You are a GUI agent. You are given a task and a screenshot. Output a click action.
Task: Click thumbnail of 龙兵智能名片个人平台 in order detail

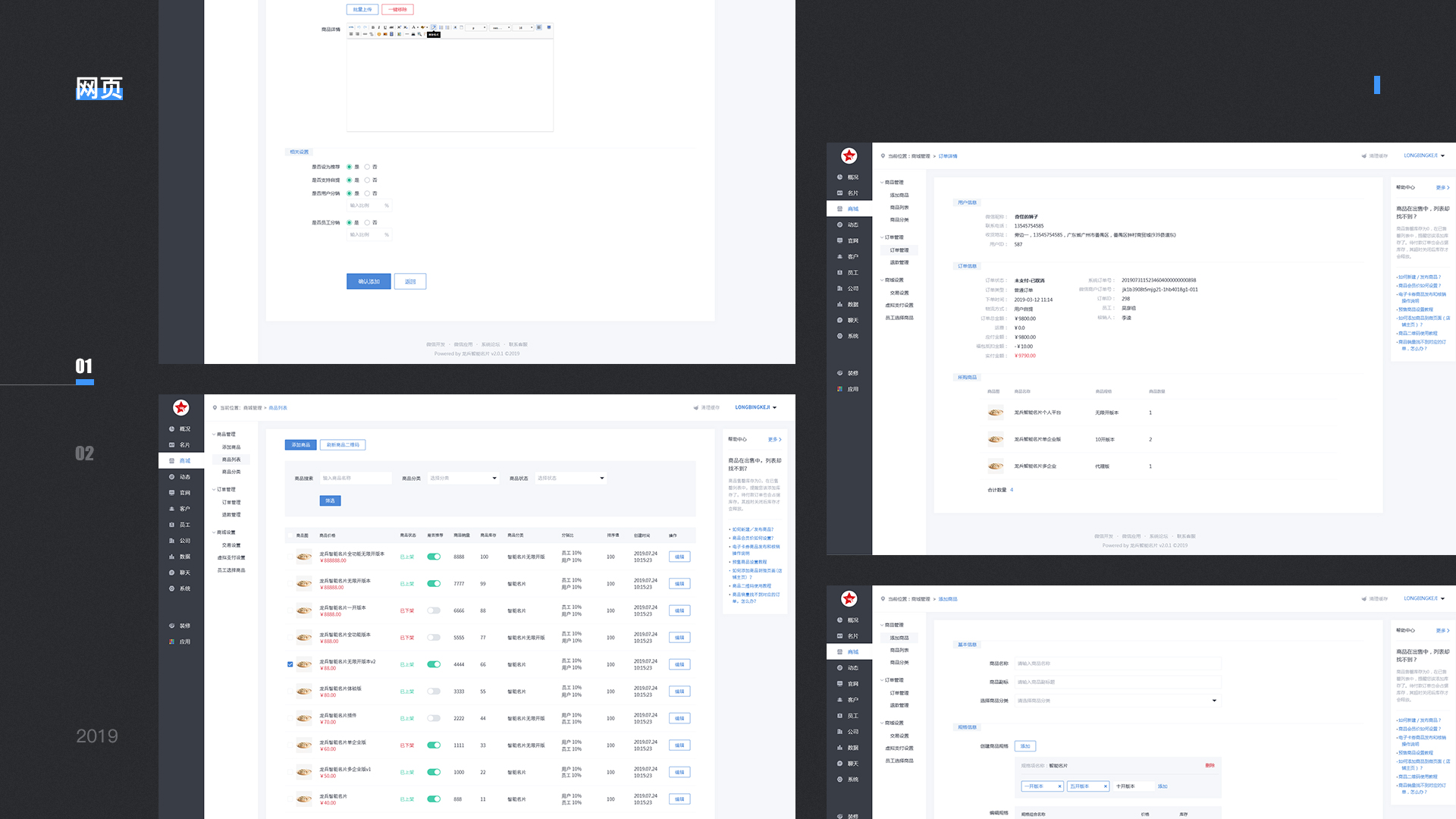pos(996,413)
